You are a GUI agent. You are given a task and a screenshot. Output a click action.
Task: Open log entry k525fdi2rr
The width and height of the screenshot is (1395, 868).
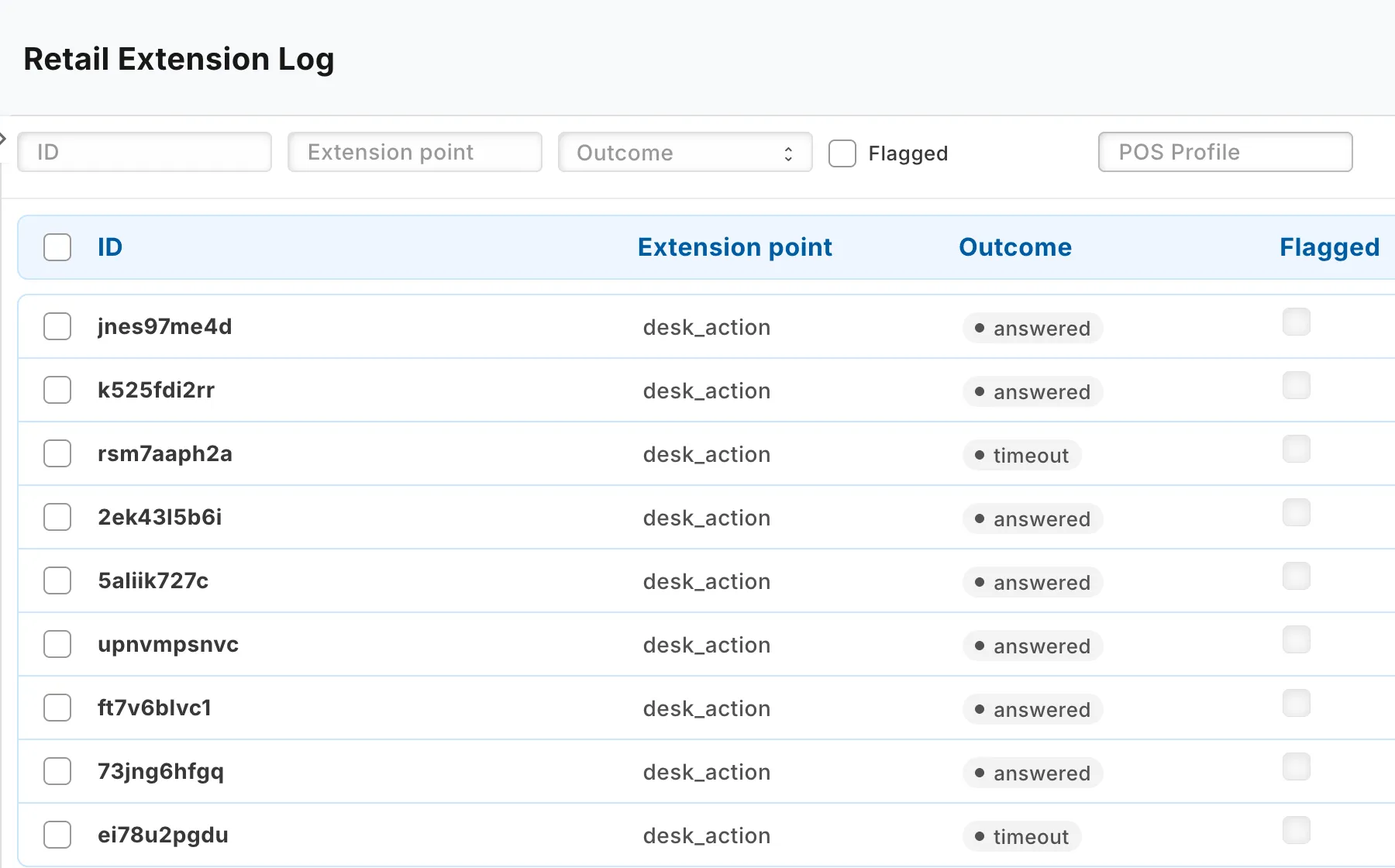click(157, 390)
